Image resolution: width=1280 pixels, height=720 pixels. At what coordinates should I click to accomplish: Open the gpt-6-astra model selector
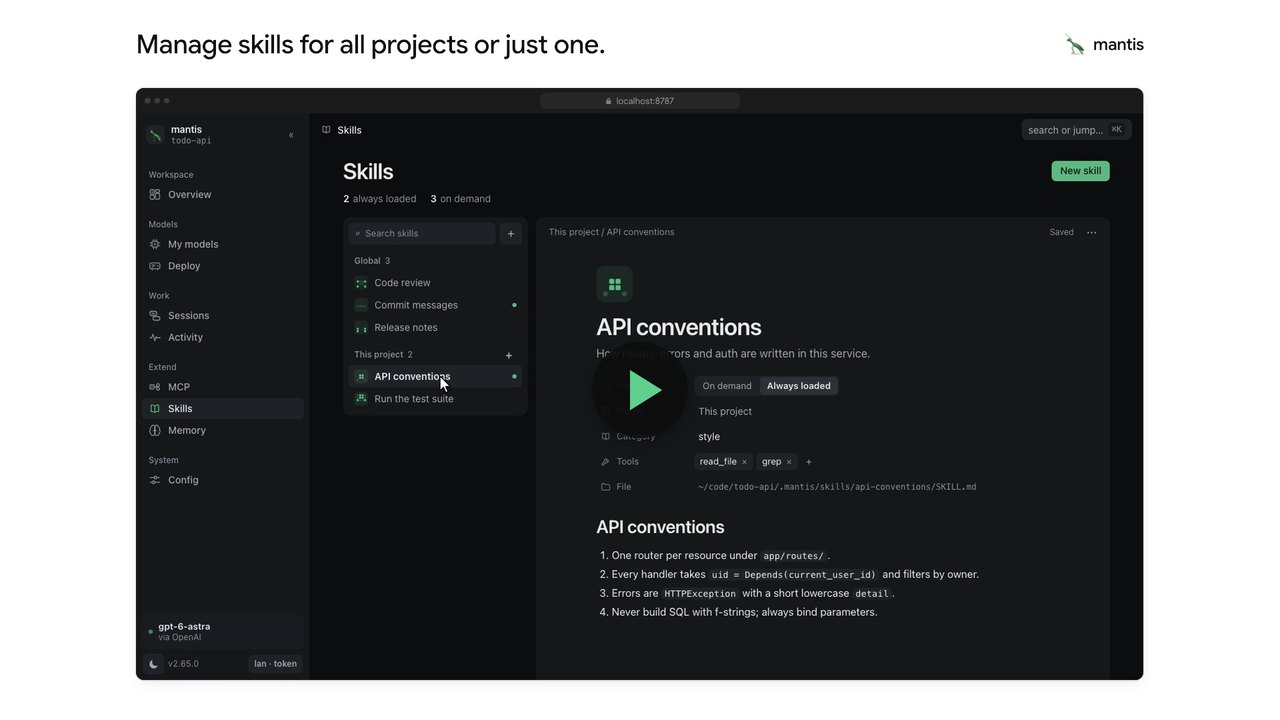[x=222, y=631]
